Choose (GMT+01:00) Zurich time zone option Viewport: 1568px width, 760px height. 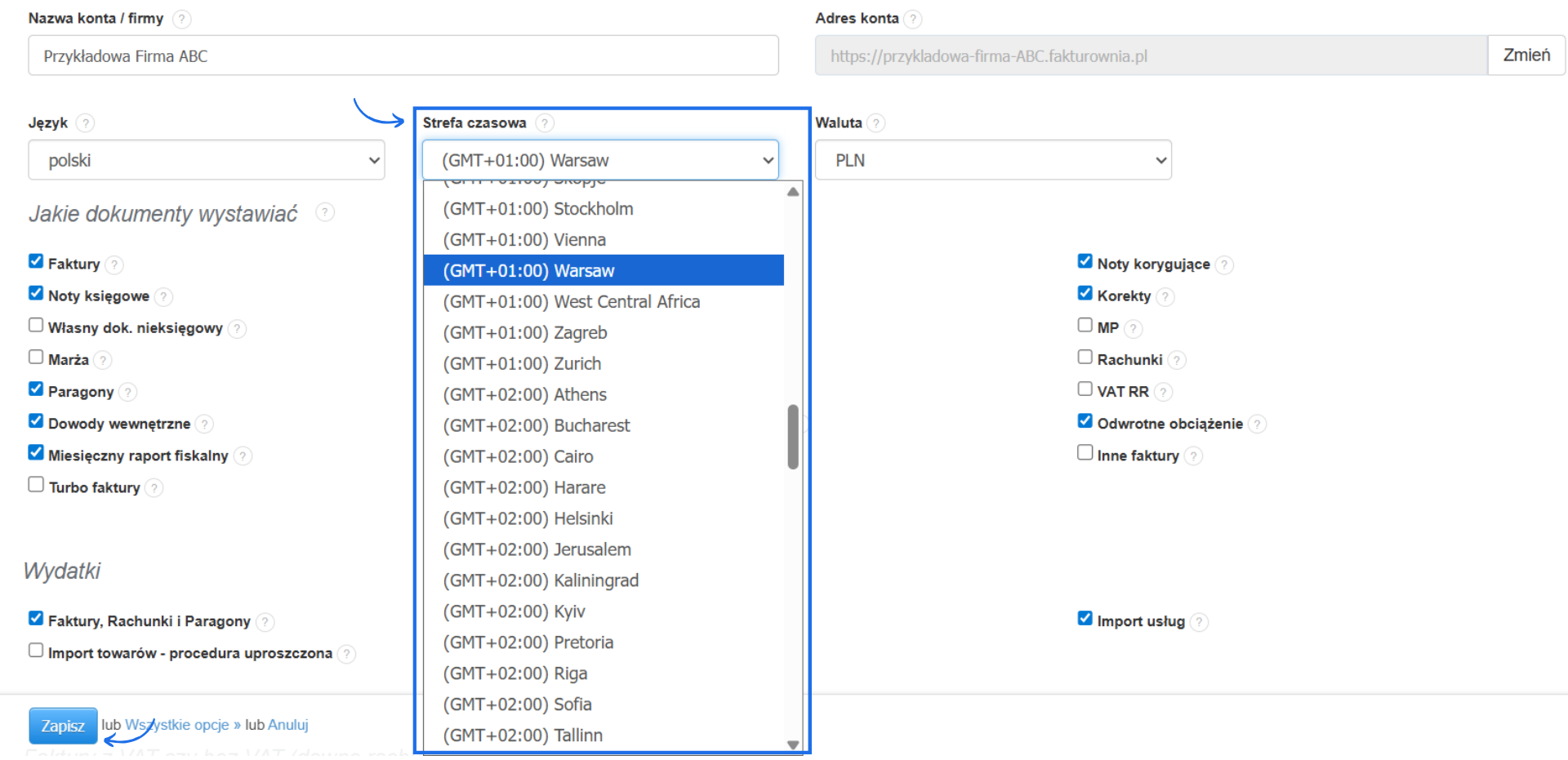522,364
